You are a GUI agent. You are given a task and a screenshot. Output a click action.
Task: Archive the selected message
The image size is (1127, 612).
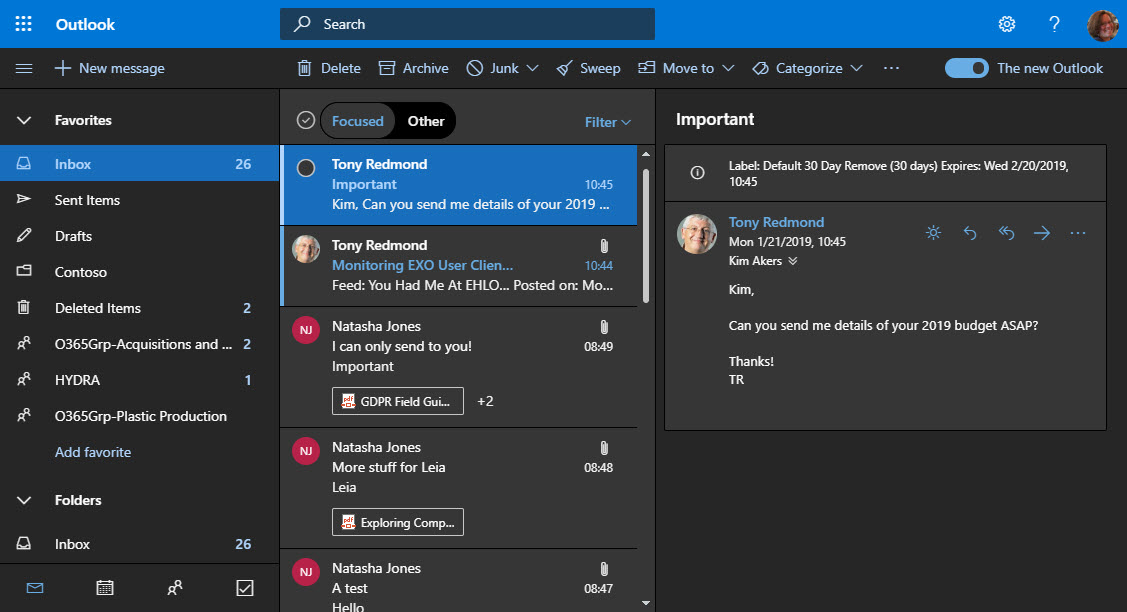click(413, 68)
